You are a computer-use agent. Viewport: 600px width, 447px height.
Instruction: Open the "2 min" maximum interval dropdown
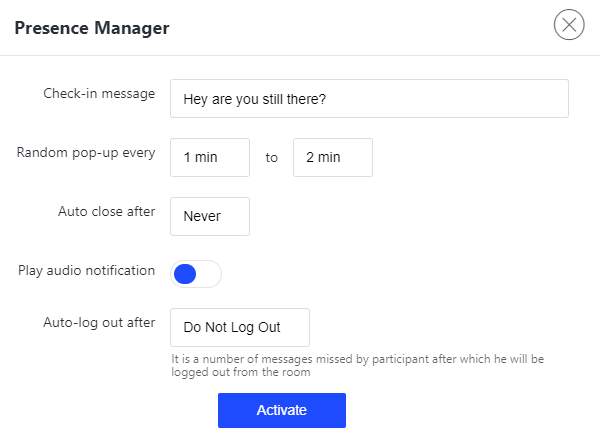pyautogui.click(x=332, y=158)
